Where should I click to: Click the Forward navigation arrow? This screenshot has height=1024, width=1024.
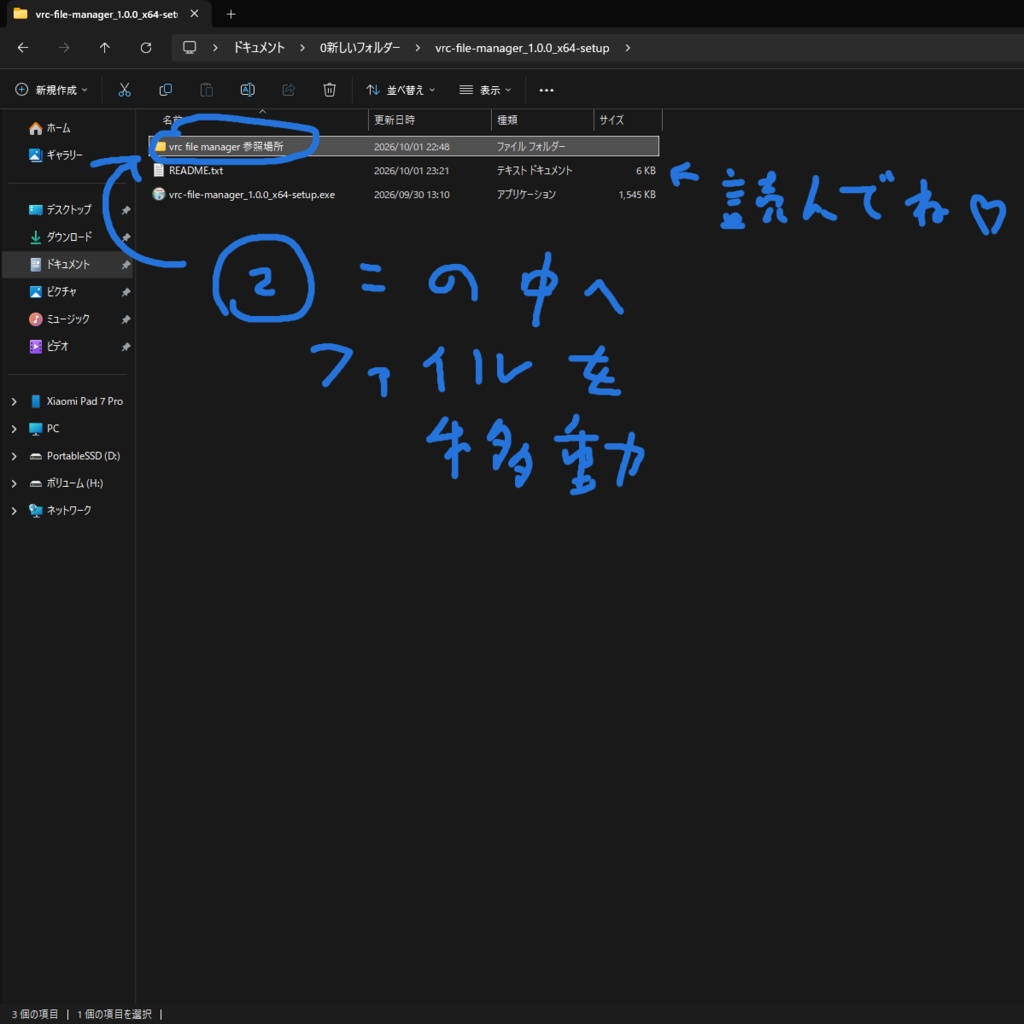pos(63,48)
